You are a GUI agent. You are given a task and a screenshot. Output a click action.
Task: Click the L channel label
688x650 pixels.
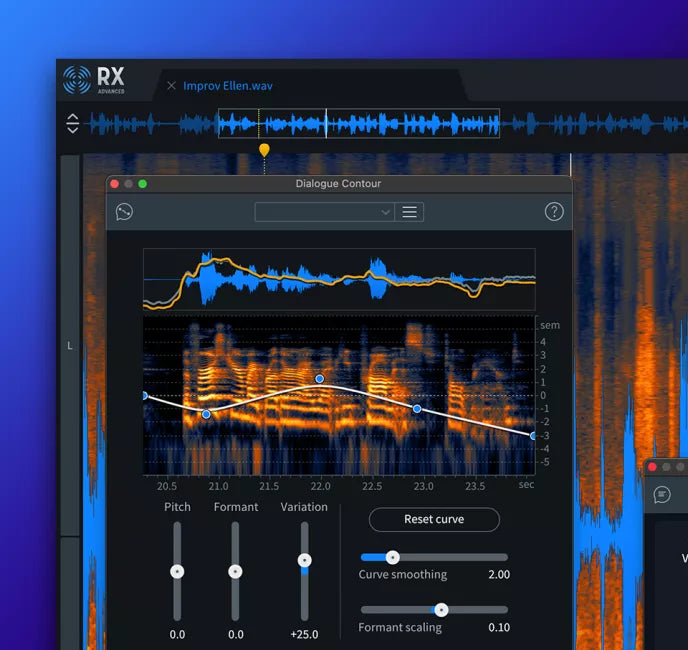tap(70, 346)
